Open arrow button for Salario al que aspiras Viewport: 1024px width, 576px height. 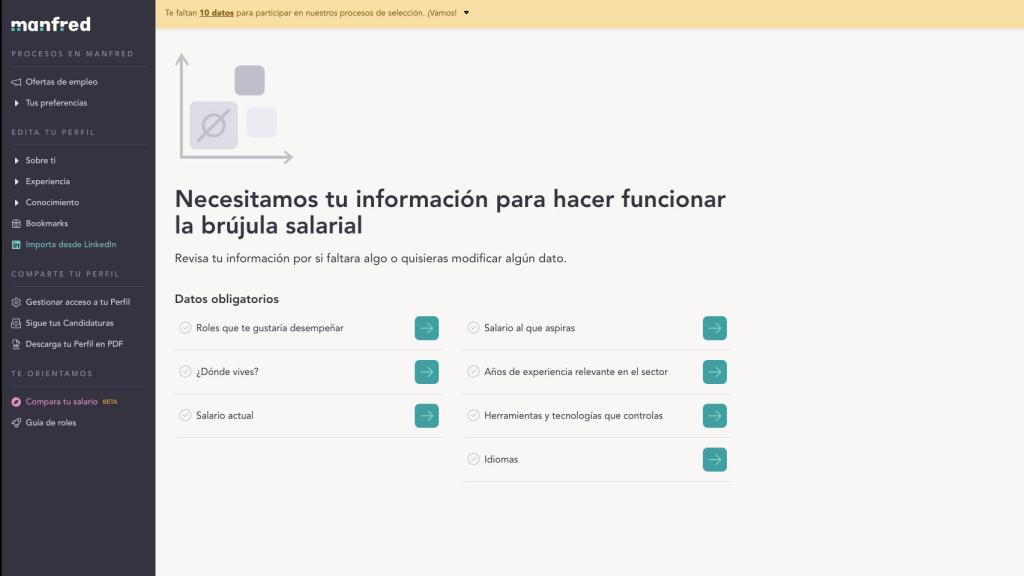(714, 328)
